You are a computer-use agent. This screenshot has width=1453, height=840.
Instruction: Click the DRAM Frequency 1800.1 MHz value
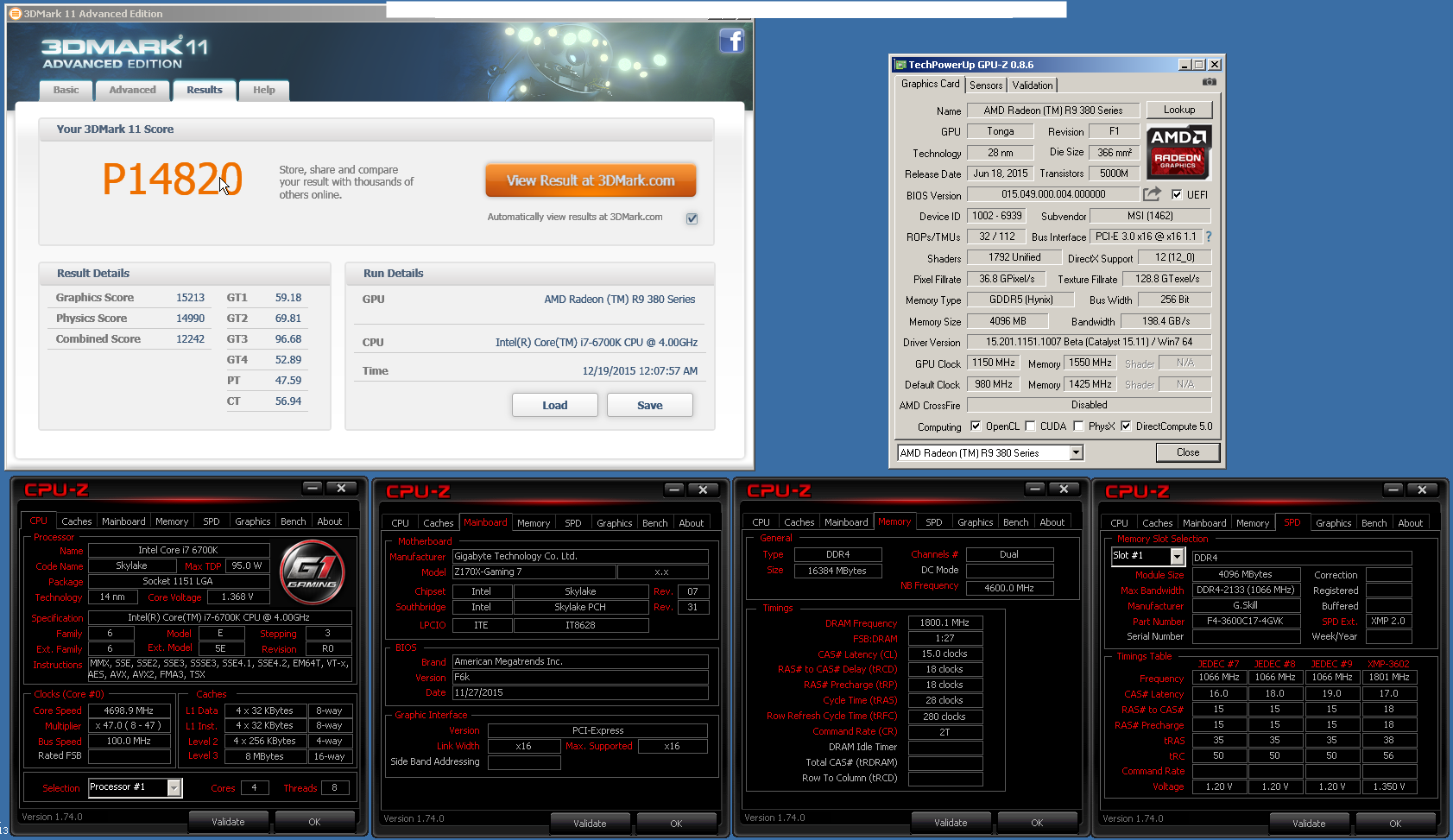pos(944,622)
